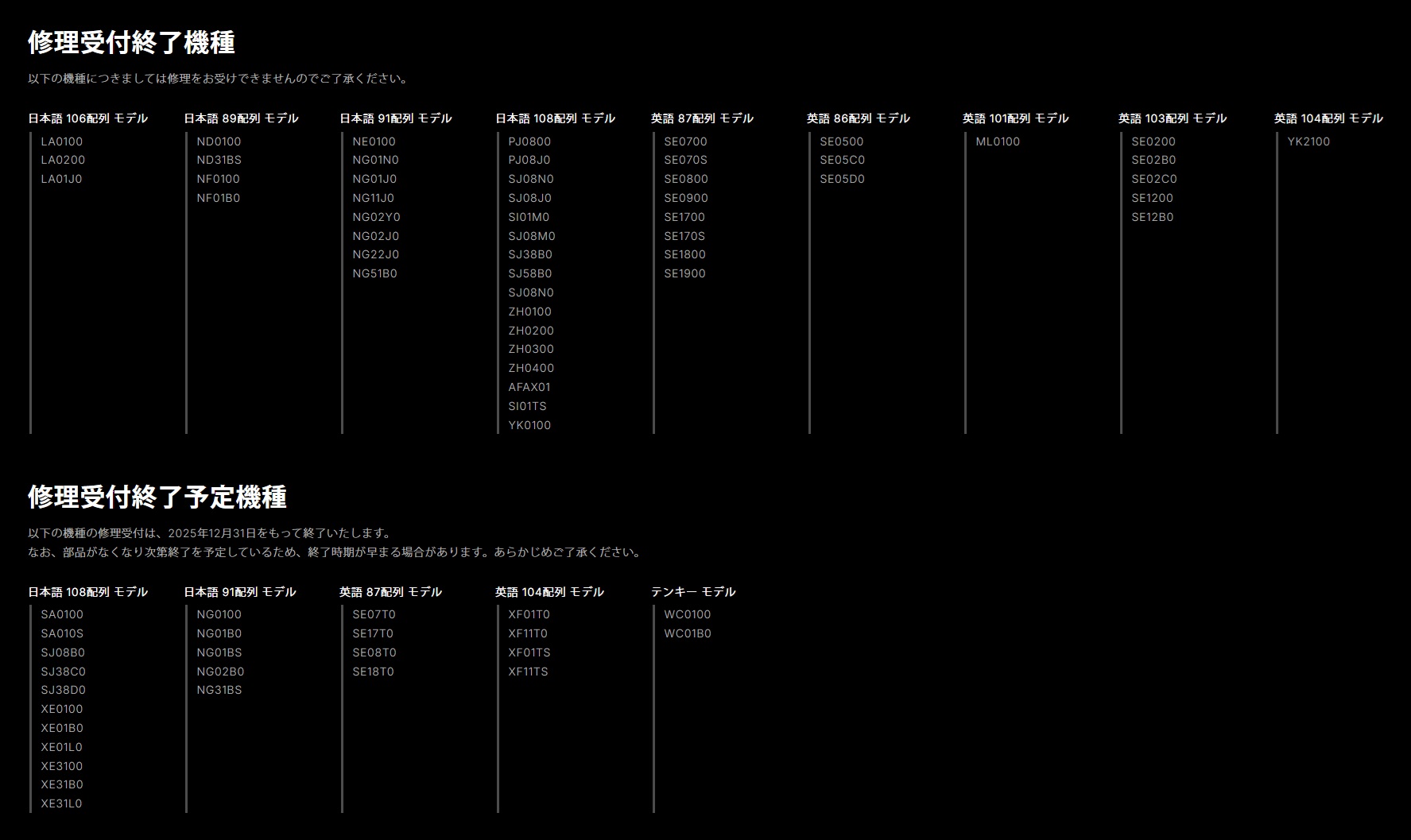Click the 修理受付終了機種 heading
1411x840 pixels.
[x=131, y=43]
